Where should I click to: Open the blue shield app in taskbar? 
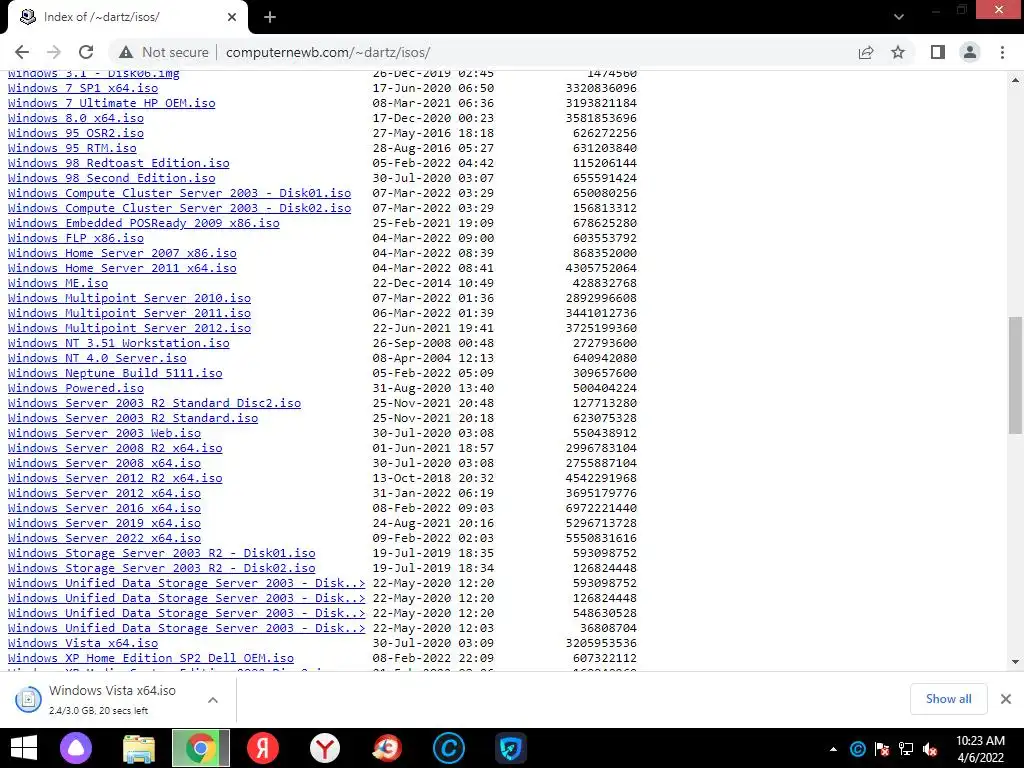pos(511,748)
